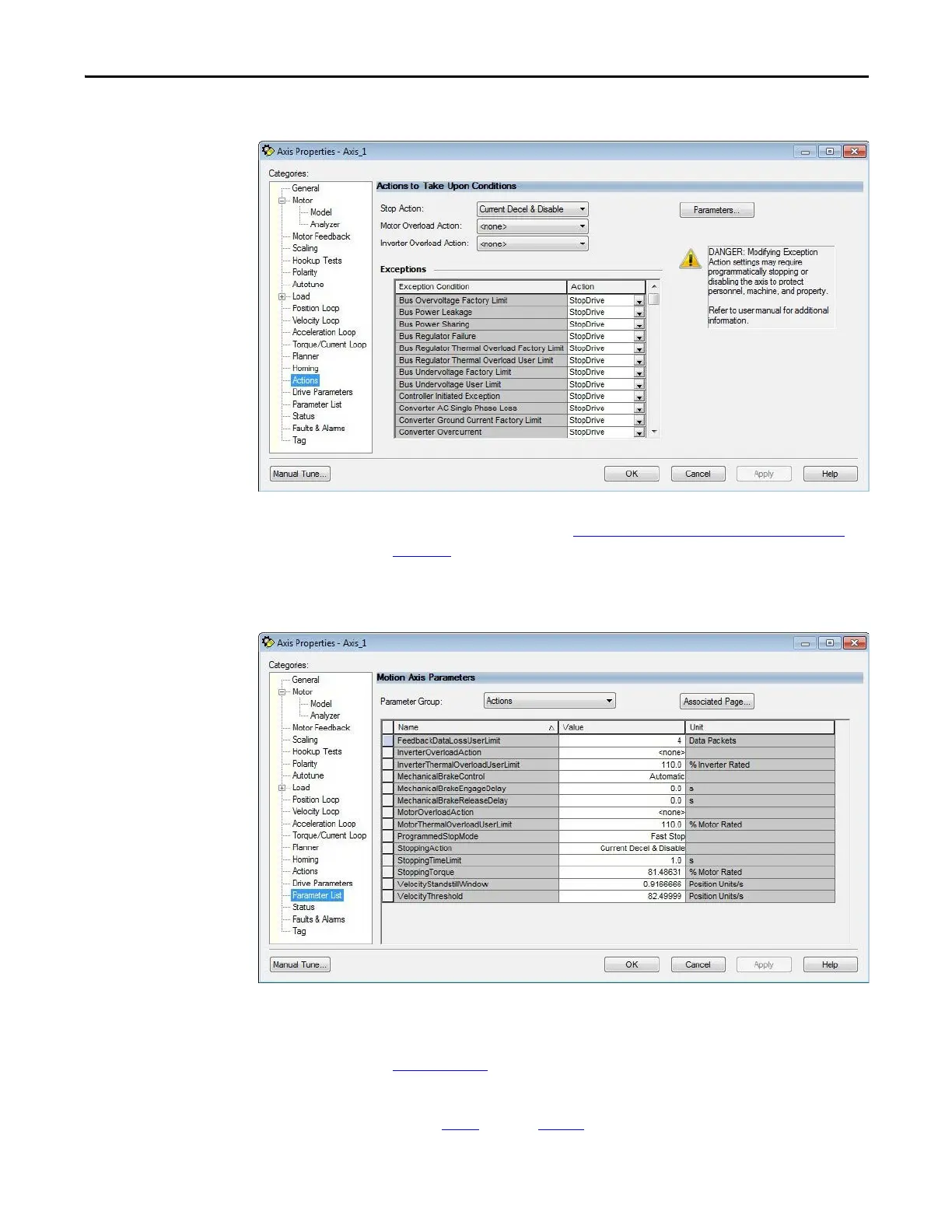
Task: Expand the Load node in the lower window tree
Action: [282, 788]
